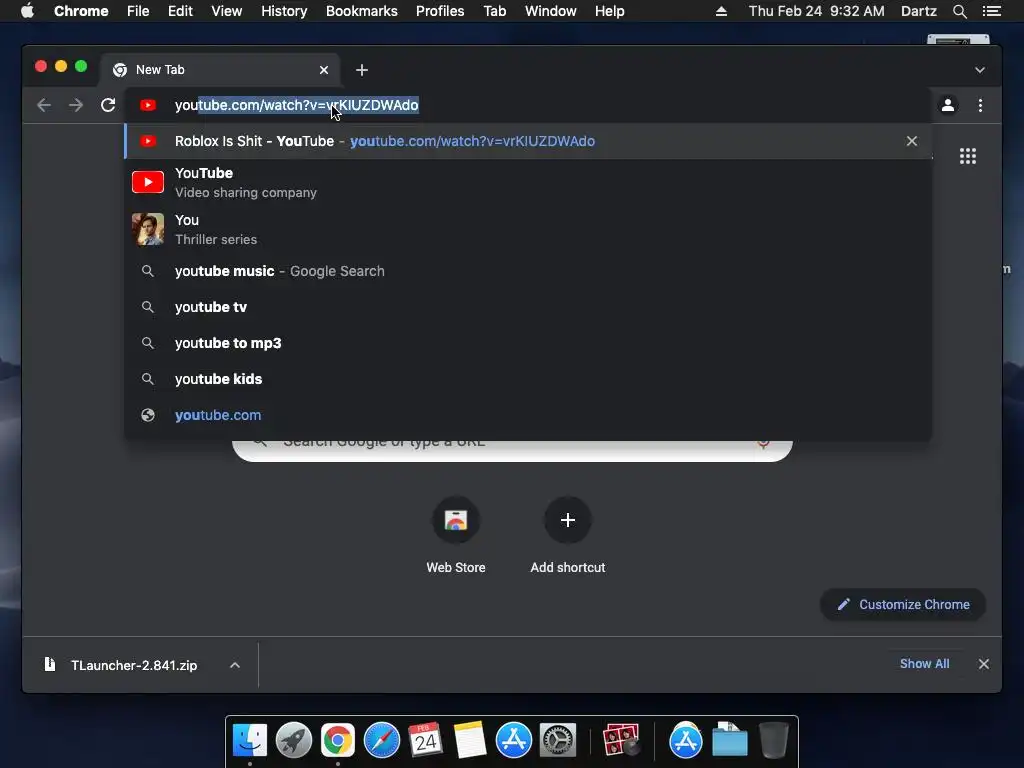
Task: Choose the youtube tv search suggestion
Action: tap(528, 307)
